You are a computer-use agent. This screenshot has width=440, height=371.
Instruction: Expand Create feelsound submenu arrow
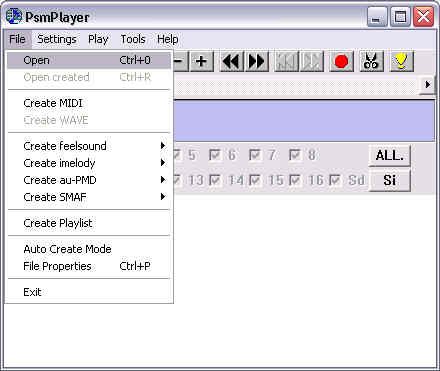point(163,146)
